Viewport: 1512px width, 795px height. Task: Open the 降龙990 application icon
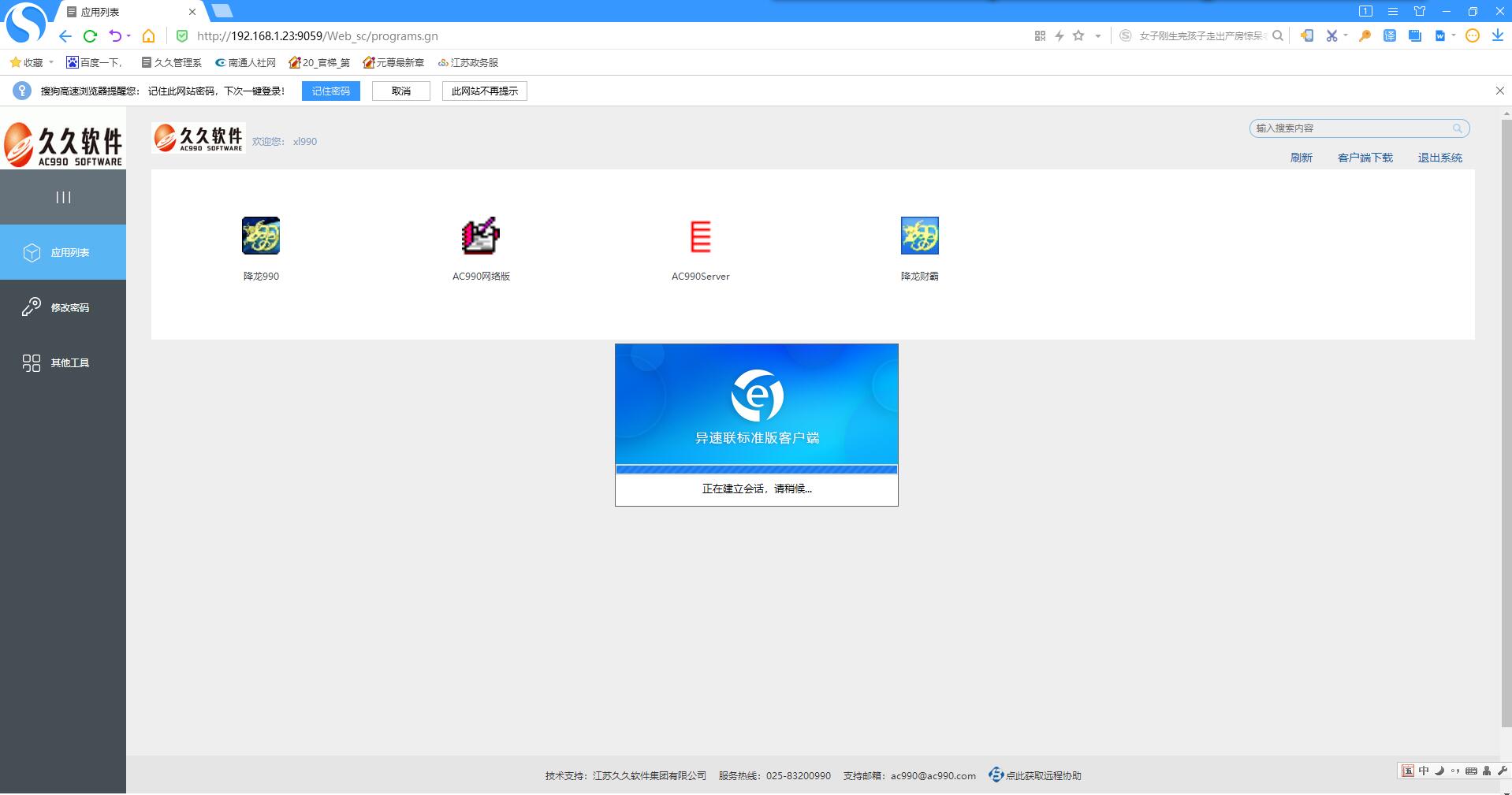[x=261, y=236]
